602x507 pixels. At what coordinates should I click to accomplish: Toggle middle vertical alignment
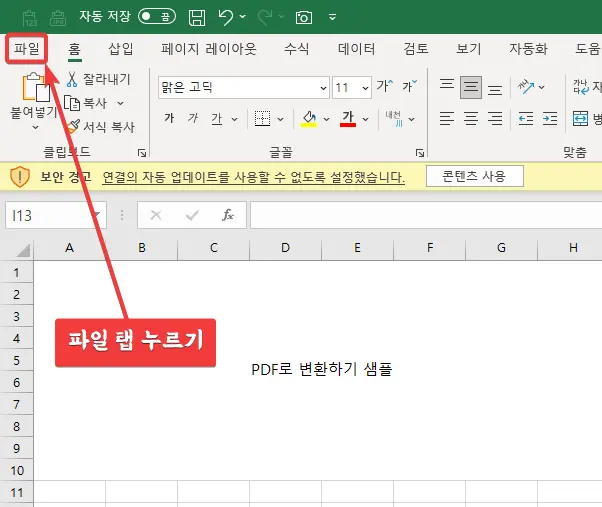point(471,88)
